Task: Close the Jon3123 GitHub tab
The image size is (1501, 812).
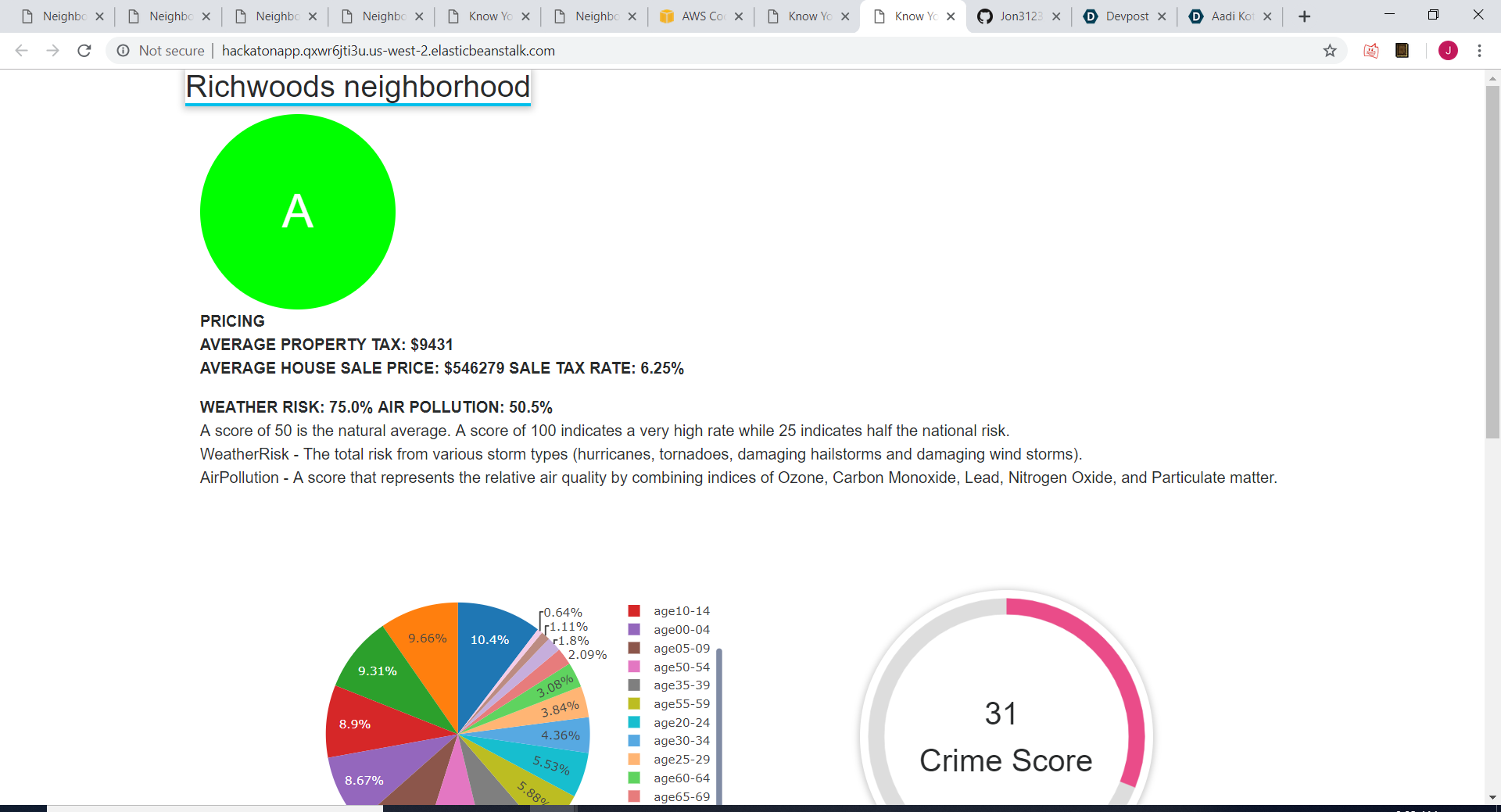Action: [x=1056, y=16]
